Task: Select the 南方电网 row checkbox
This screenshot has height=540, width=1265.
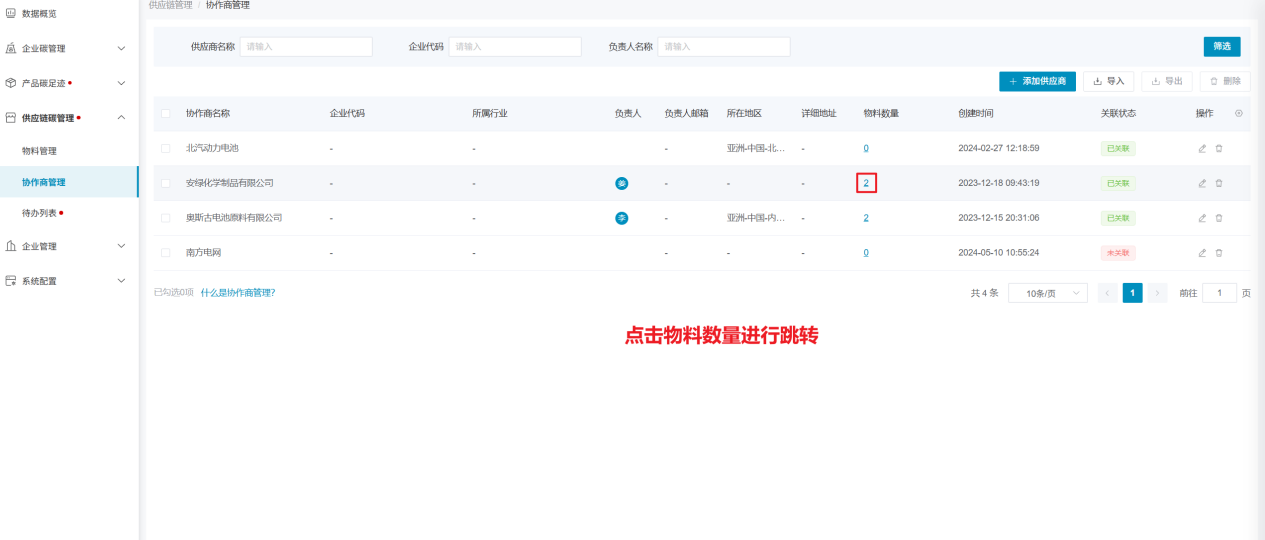Action: 166,253
